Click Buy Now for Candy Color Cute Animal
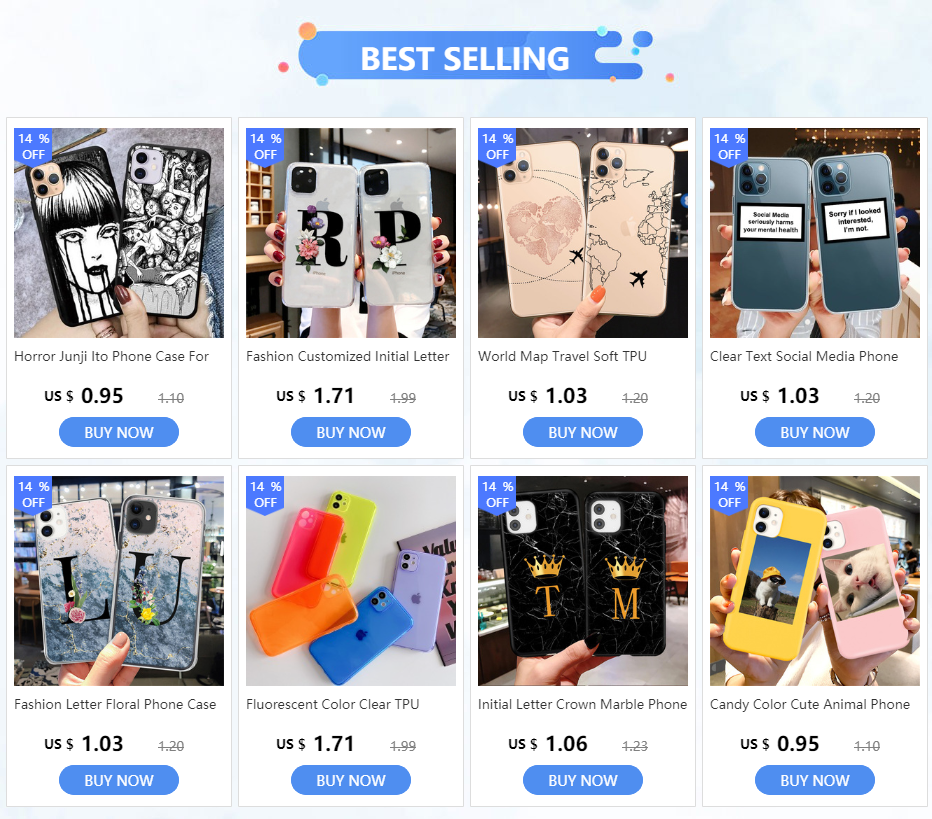 (815, 780)
